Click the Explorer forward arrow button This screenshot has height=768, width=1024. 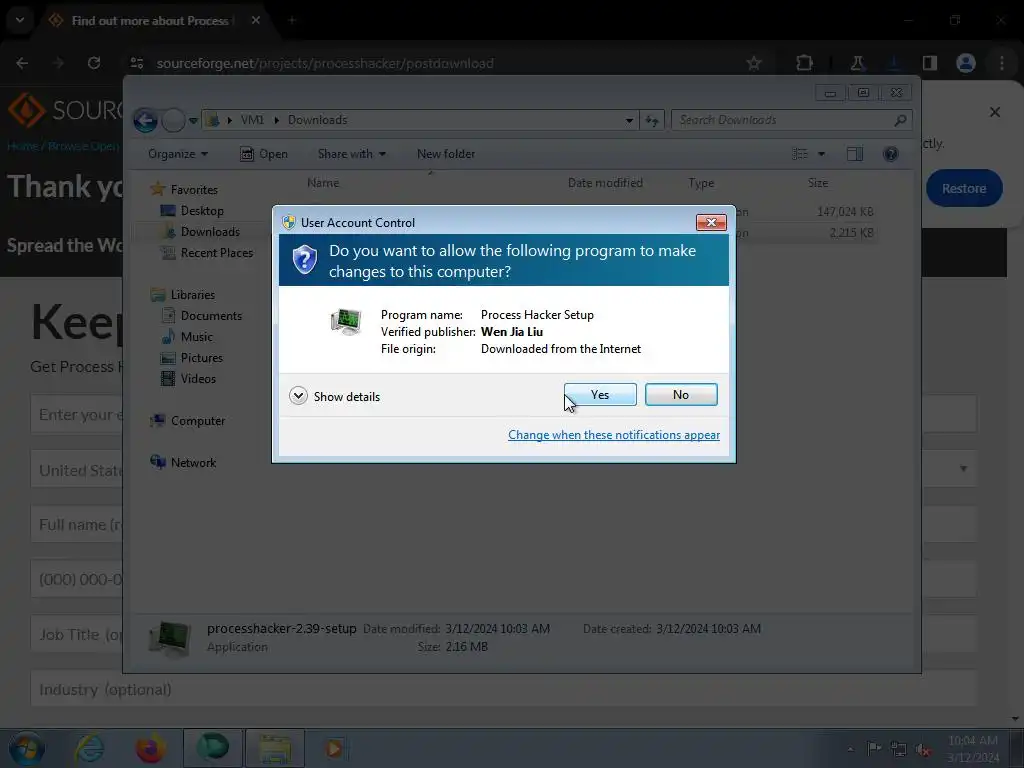[x=173, y=120]
